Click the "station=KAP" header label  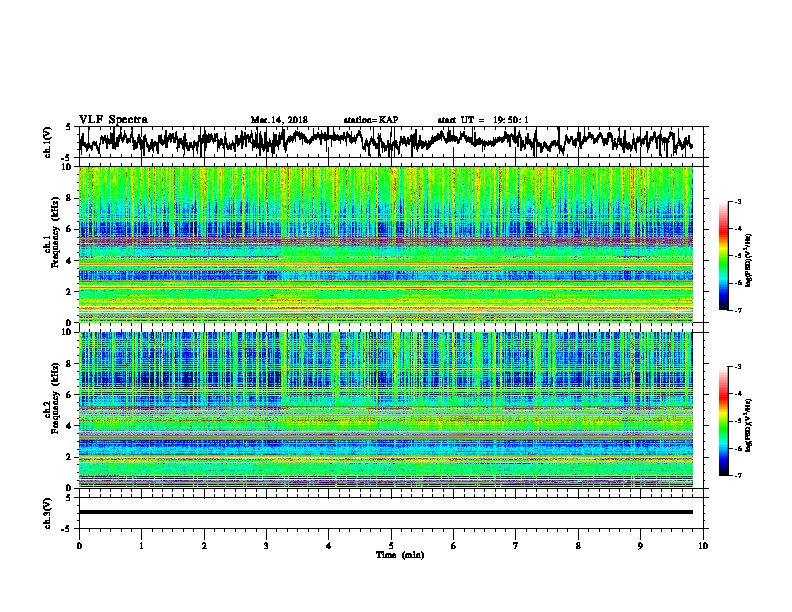(371, 120)
